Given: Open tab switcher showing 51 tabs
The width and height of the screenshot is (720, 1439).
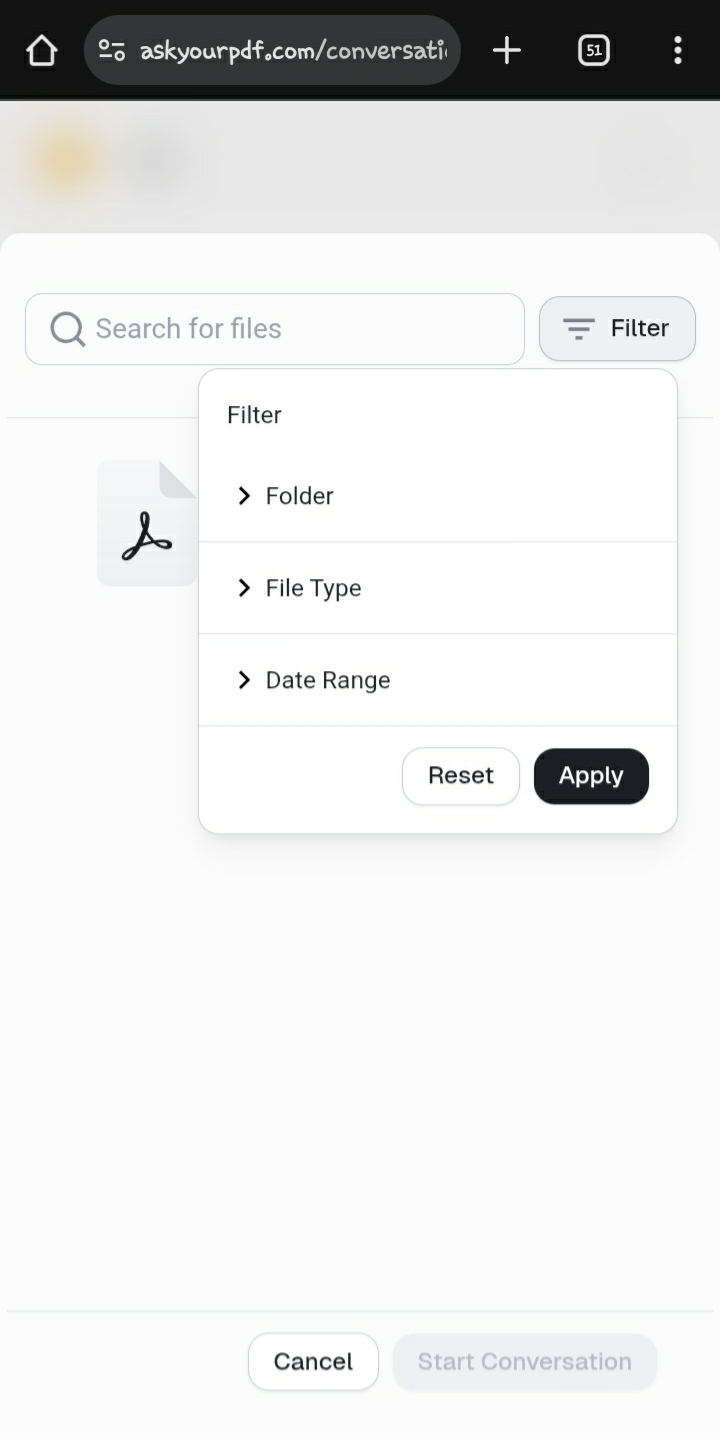Looking at the screenshot, I should (x=594, y=50).
